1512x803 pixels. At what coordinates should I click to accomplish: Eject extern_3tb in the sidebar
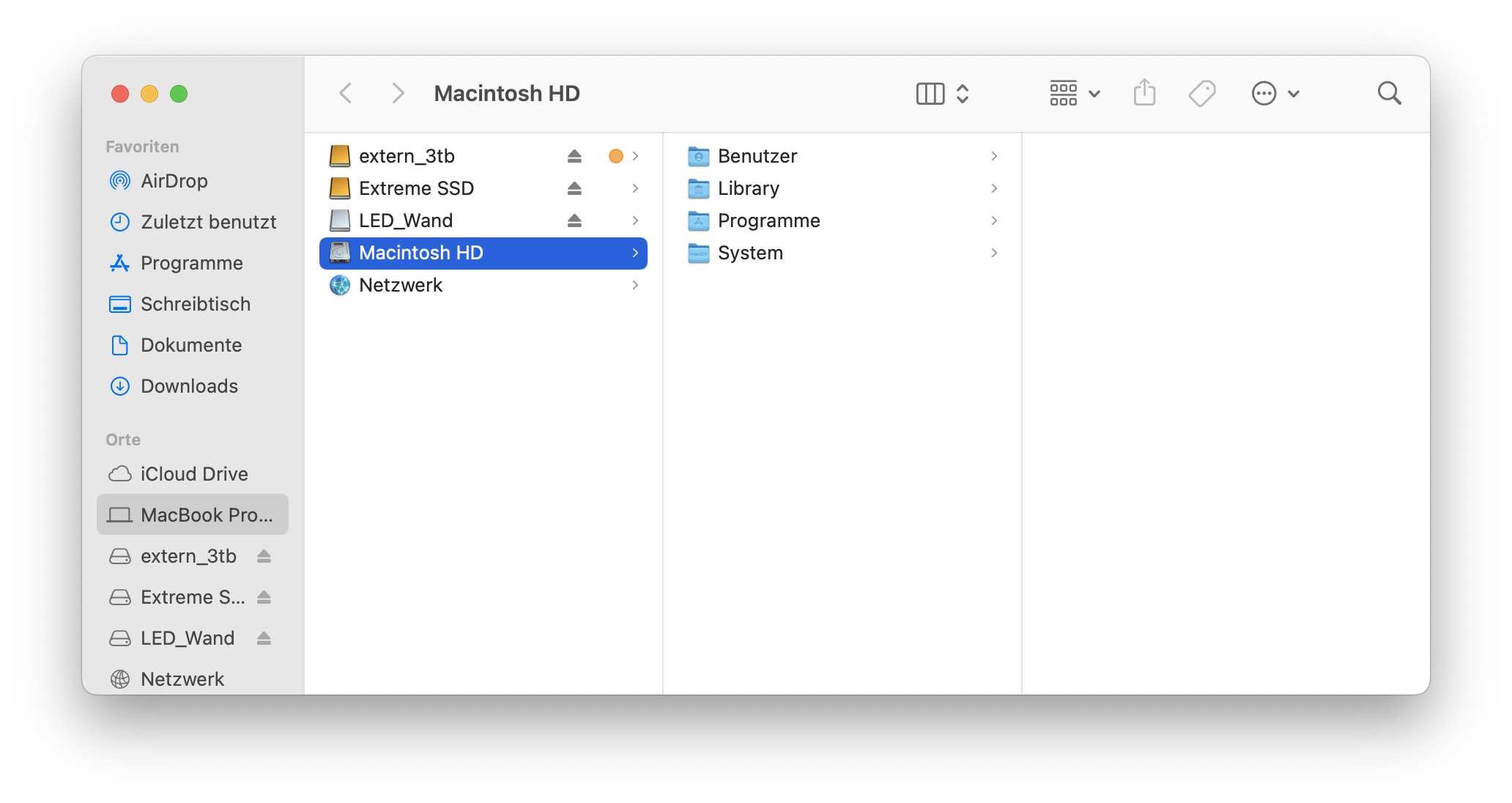[x=264, y=557]
